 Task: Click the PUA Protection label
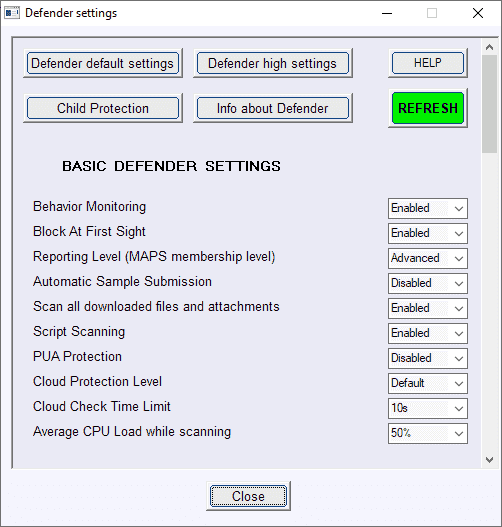point(77,357)
